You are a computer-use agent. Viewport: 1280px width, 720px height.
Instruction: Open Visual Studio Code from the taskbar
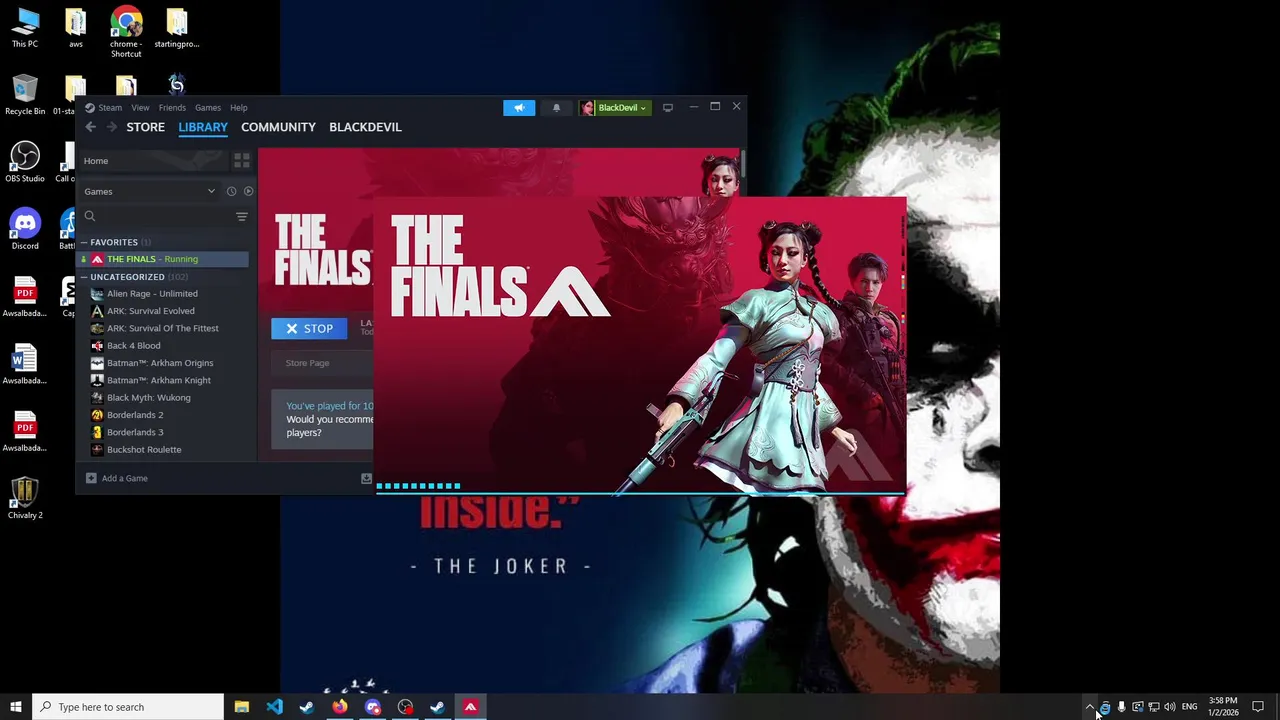coord(274,707)
